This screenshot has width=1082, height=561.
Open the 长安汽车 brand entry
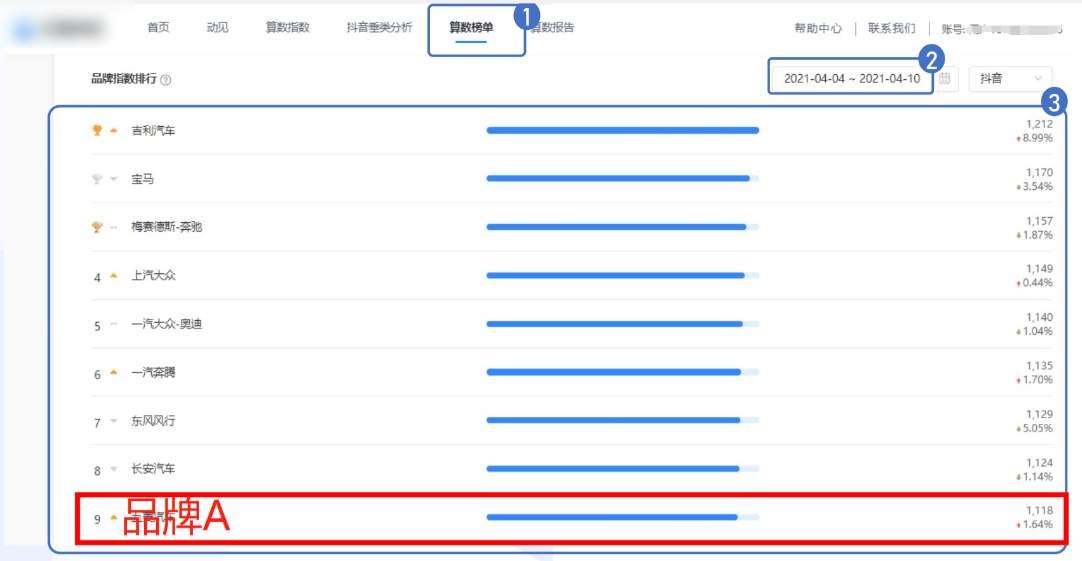pos(153,469)
